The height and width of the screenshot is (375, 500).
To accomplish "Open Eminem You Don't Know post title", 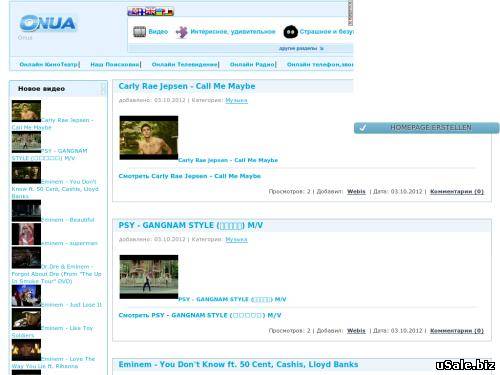I will (x=238, y=364).
